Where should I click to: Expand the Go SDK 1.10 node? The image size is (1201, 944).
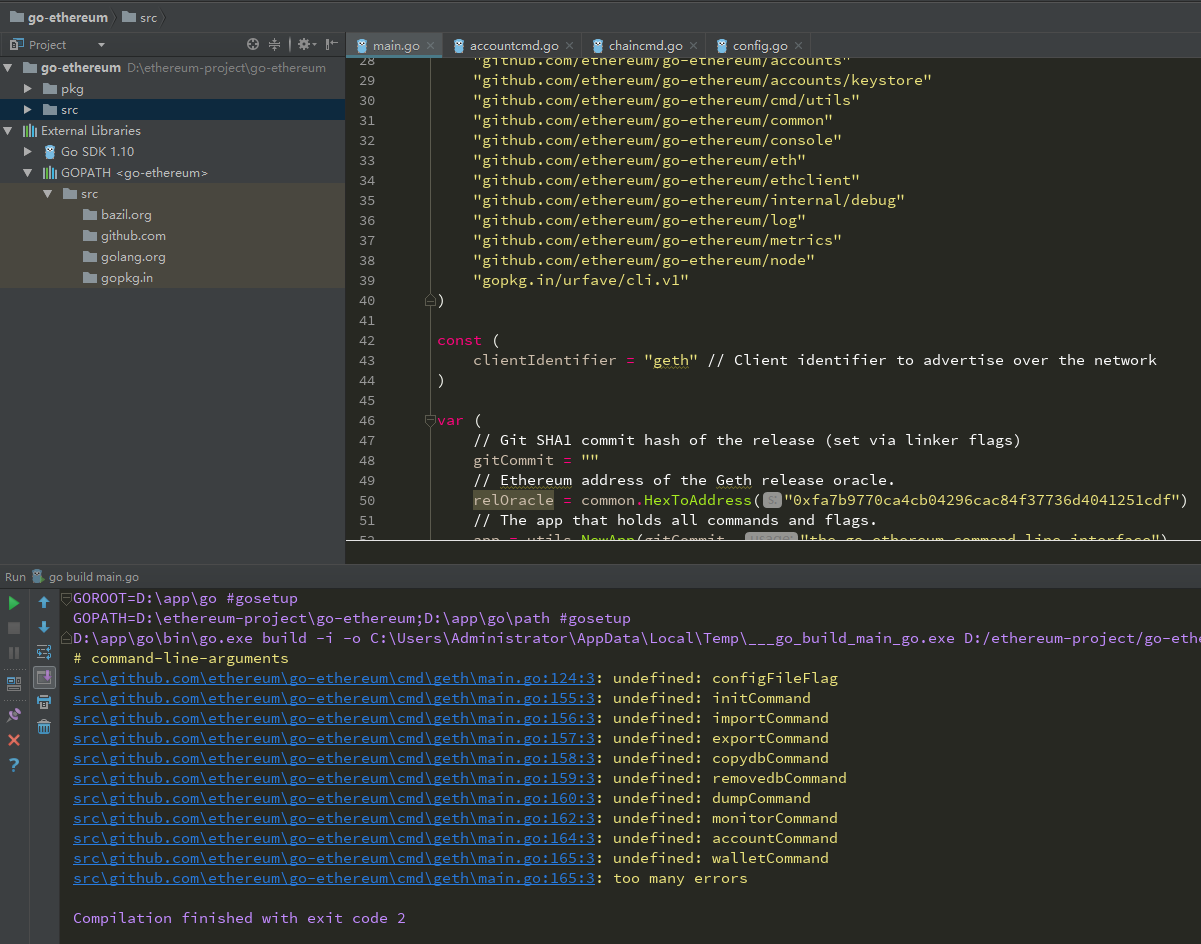pyautogui.click(x=29, y=152)
